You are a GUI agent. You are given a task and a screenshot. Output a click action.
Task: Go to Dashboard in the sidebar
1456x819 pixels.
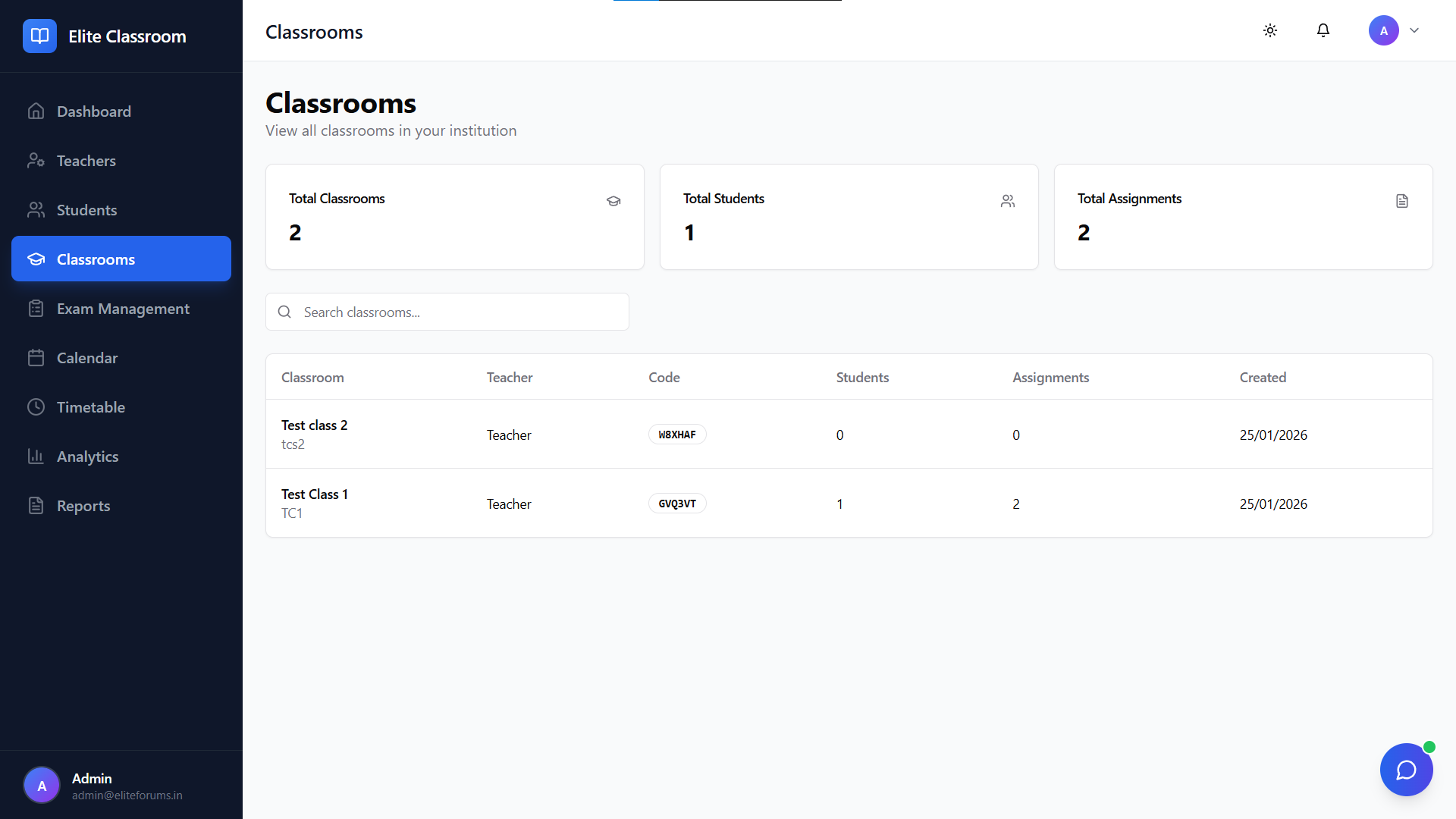94,111
